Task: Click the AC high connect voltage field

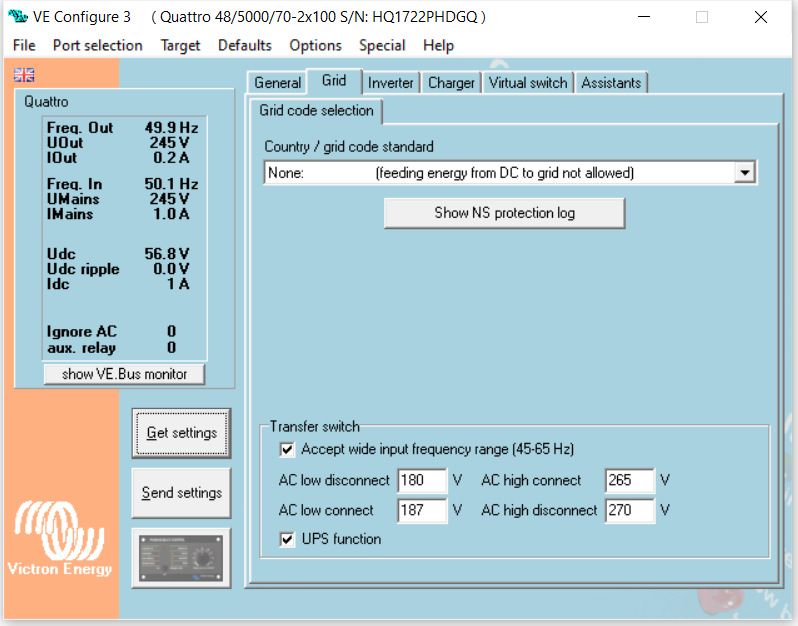Action: (630, 480)
